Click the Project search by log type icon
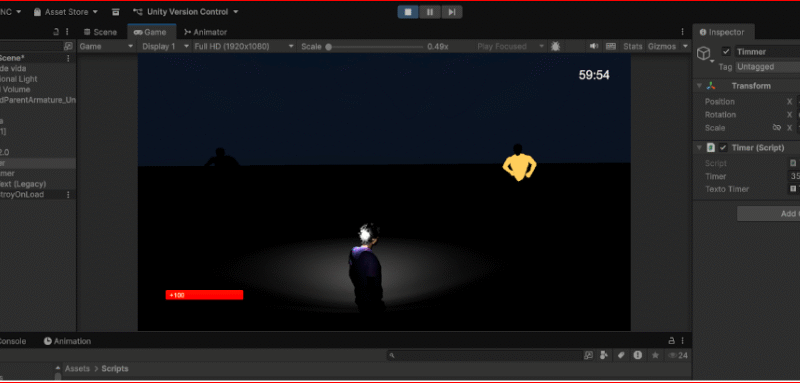Screen dimensions: 800x383 [x=638, y=355]
